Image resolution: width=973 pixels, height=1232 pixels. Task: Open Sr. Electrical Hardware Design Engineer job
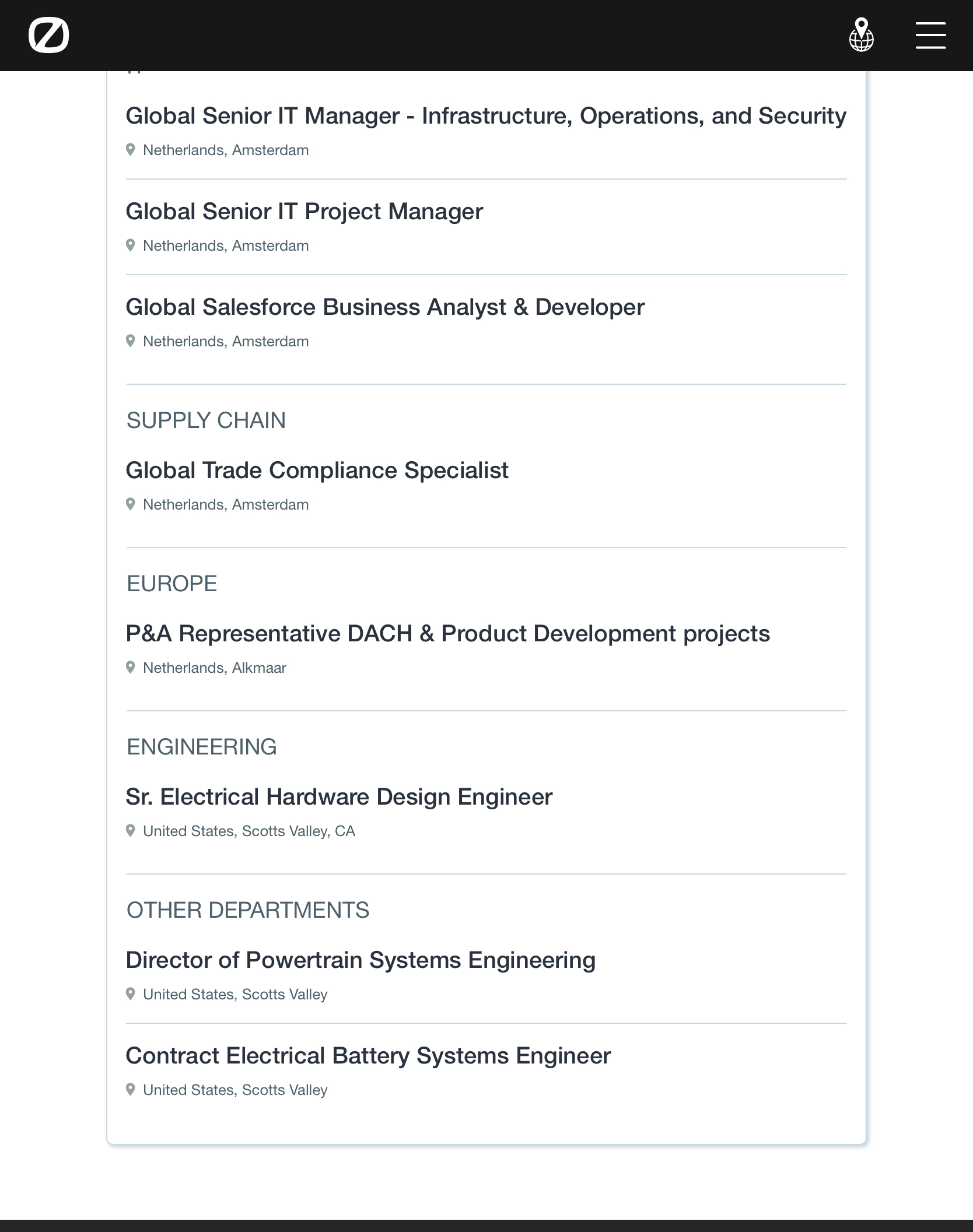click(339, 796)
